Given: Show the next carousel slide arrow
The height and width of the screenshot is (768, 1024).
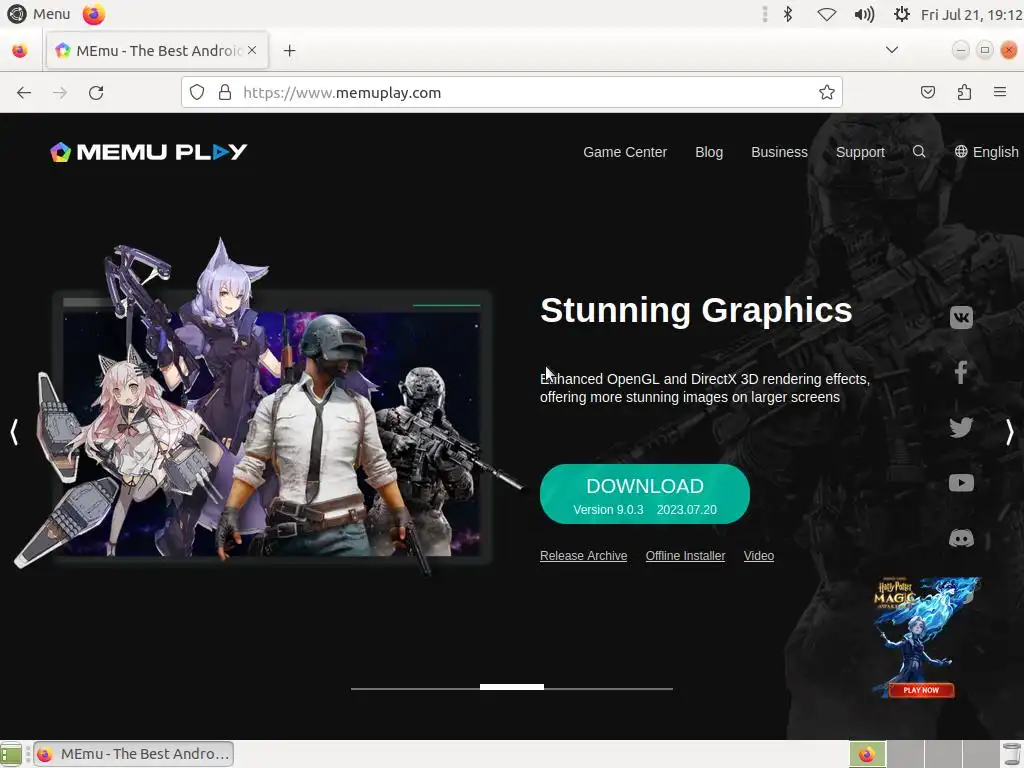Looking at the screenshot, I should (x=1010, y=432).
